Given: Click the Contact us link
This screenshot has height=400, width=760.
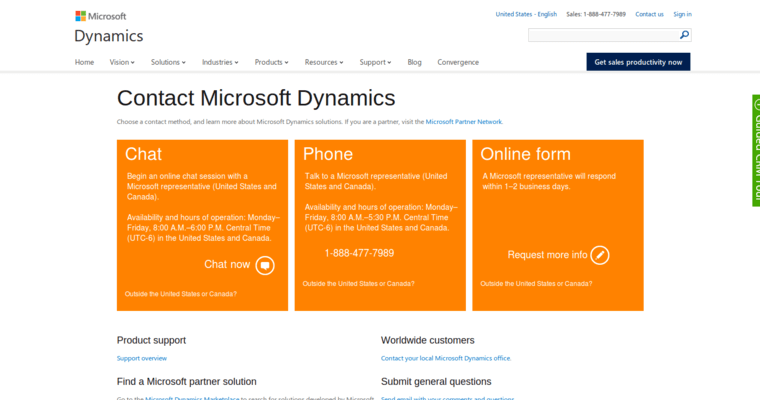Looking at the screenshot, I should (649, 14).
